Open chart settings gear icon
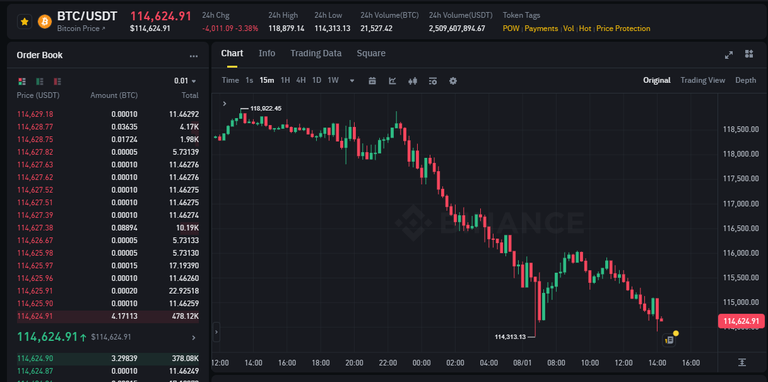The width and height of the screenshot is (768, 382). tap(453, 81)
